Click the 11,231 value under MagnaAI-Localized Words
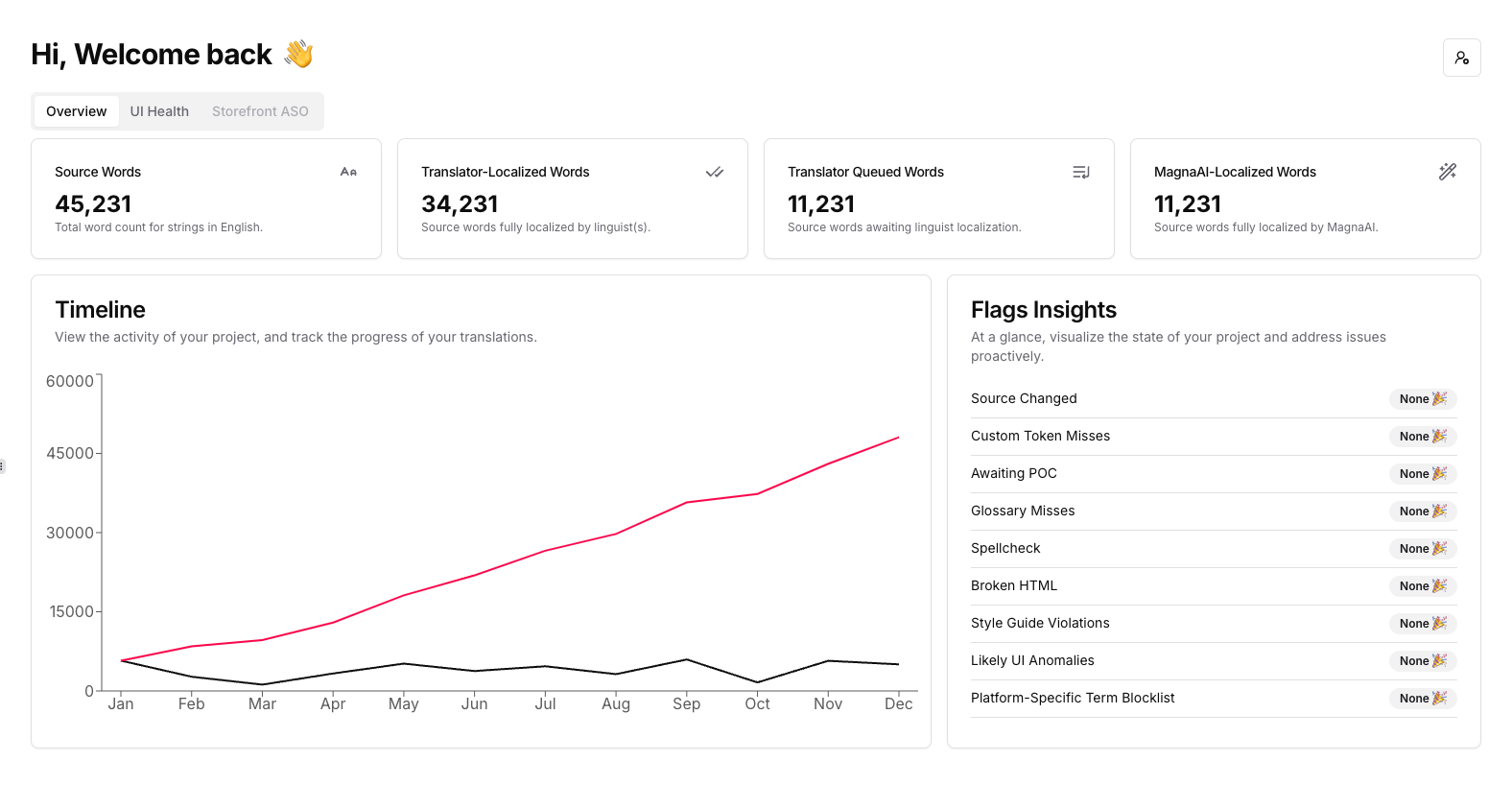 (x=1188, y=204)
